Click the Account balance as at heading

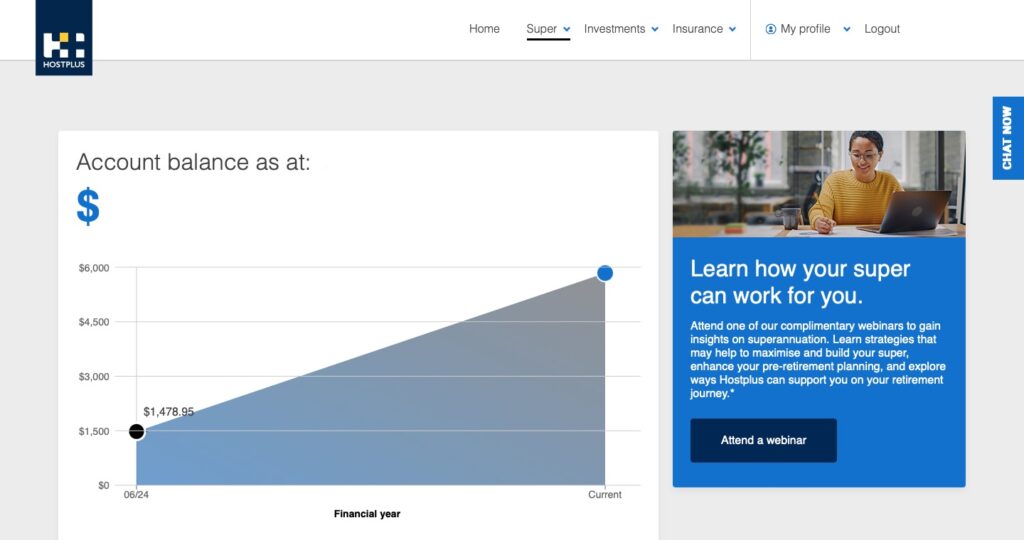click(x=193, y=162)
